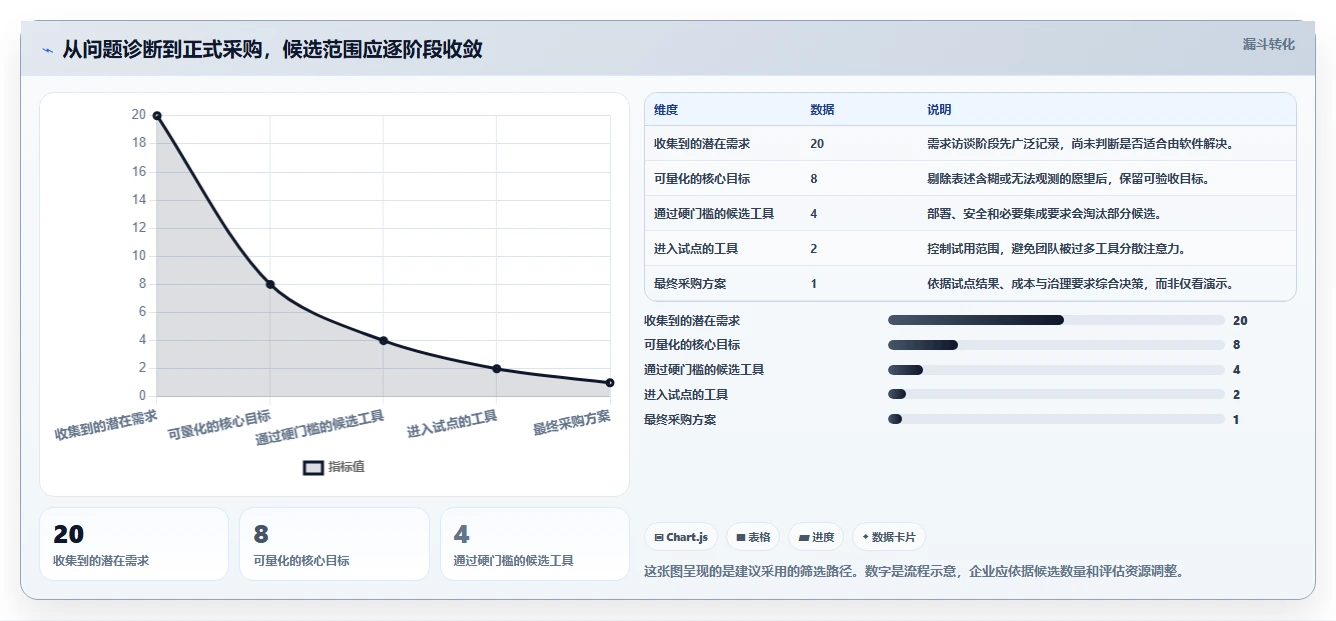The image size is (1336, 621).
Task: Click the progress list label 进入试点的工具
Action: pyautogui.click(x=686, y=395)
